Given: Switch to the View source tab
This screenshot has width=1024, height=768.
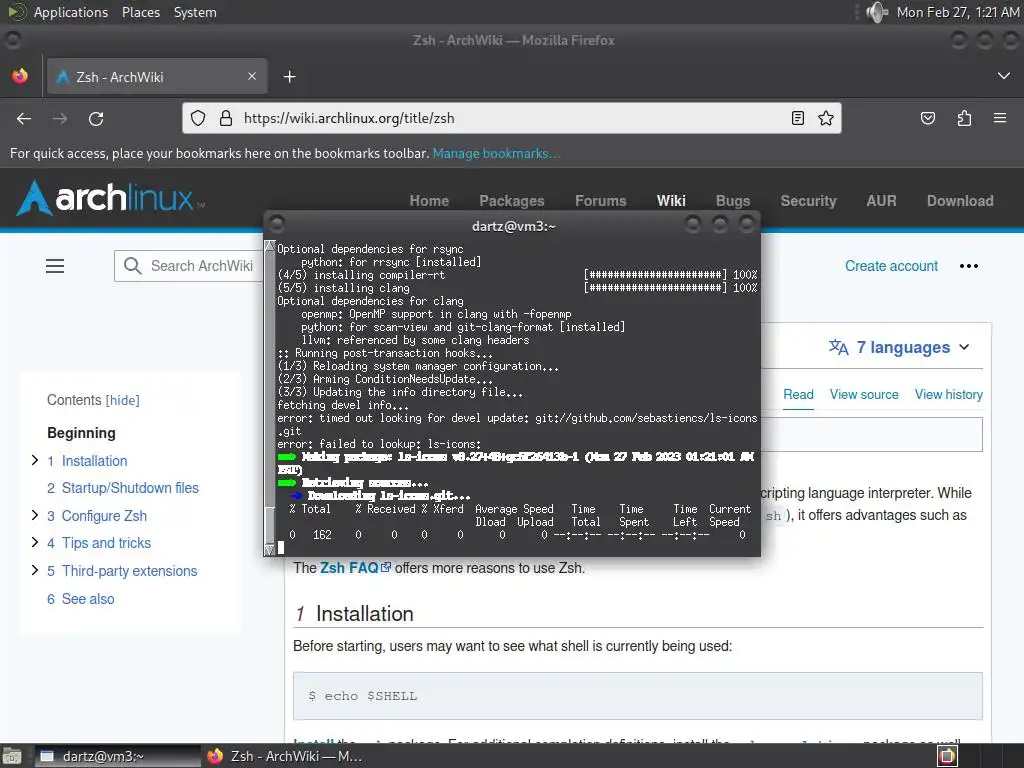Looking at the screenshot, I should (864, 394).
